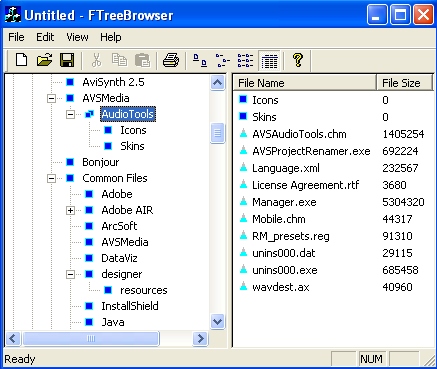Open the View menu
437x369 pixels.
tap(77, 37)
